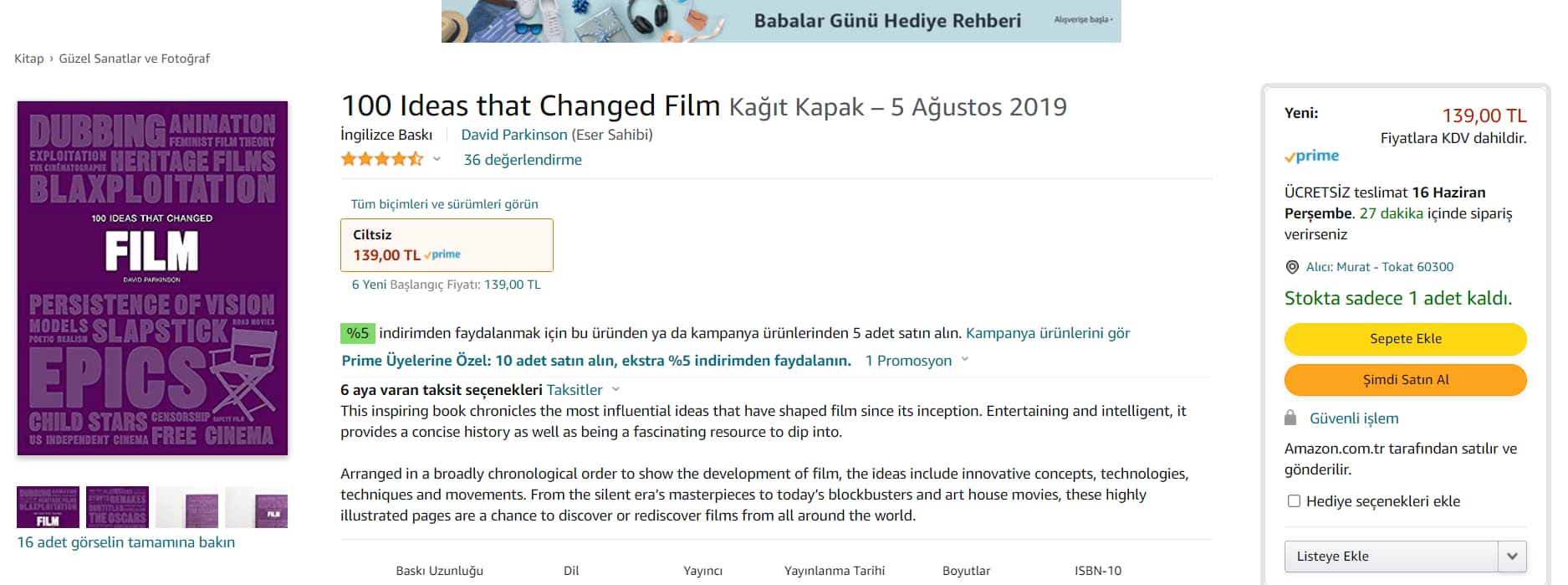Select the first cover thumbnail
Screen dimensions: 1568x585
point(49,507)
